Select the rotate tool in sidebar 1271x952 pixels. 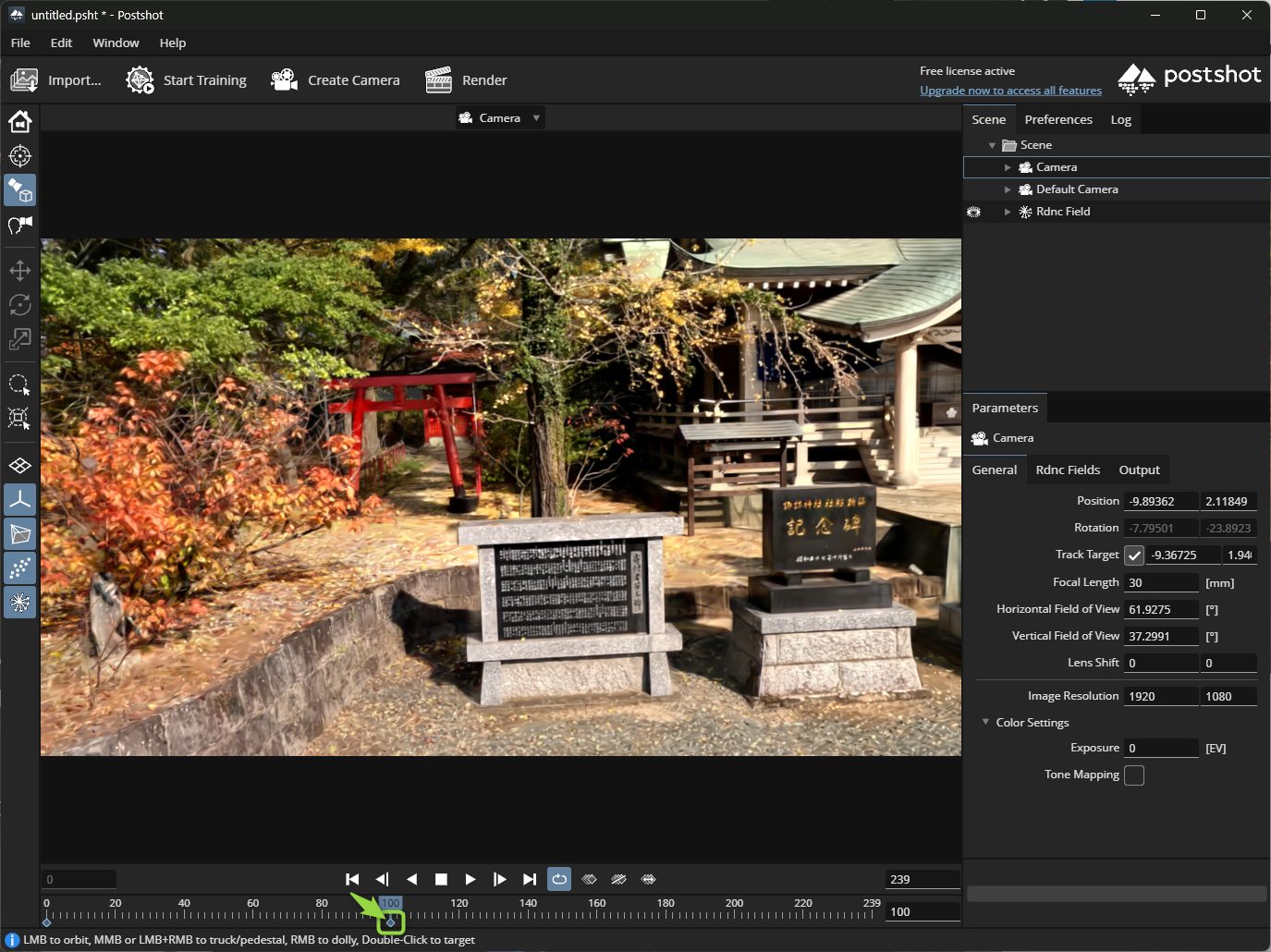click(19, 305)
